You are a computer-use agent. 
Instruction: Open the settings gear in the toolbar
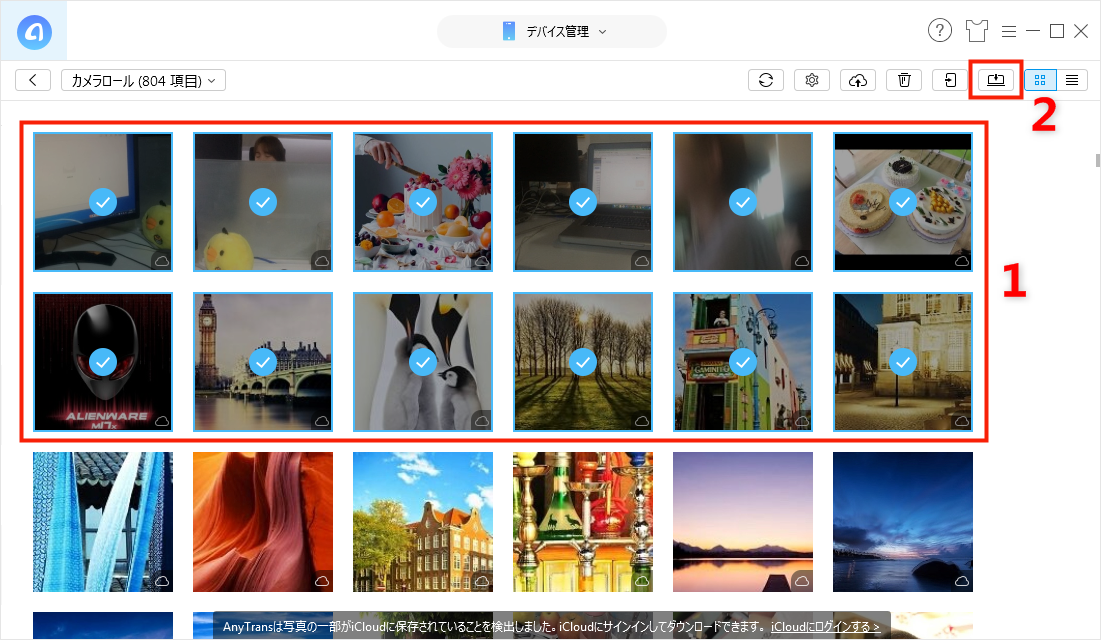click(x=812, y=80)
